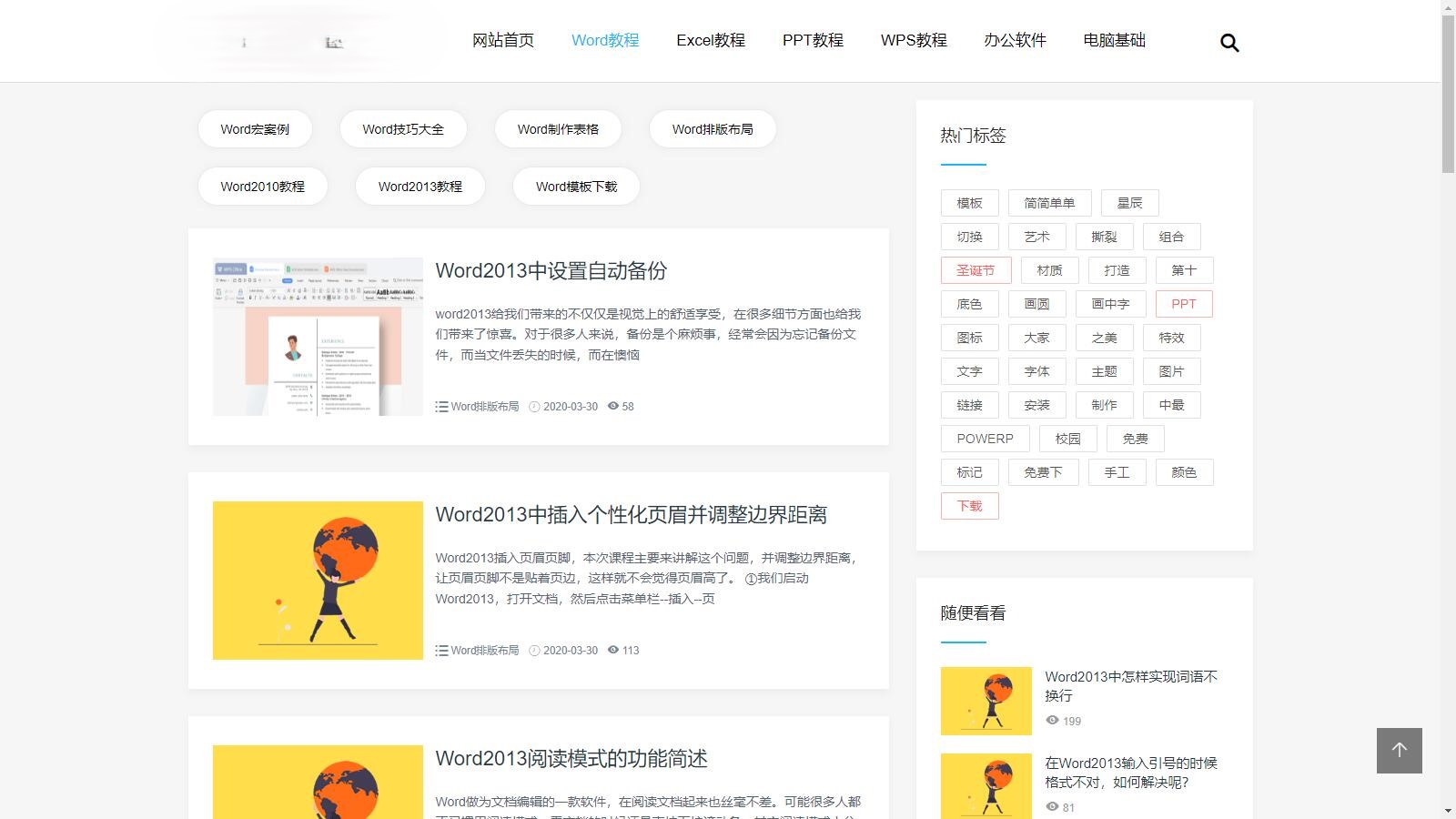
Task: Select the POWERP tag
Action: tap(985, 439)
